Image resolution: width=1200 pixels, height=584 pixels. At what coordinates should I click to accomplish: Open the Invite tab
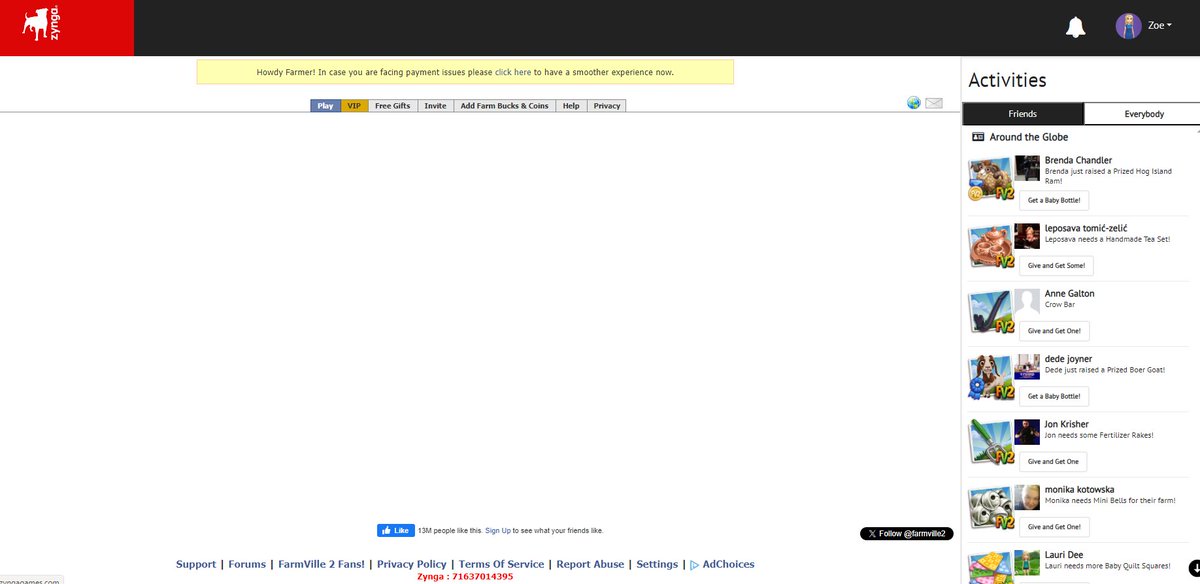435,105
